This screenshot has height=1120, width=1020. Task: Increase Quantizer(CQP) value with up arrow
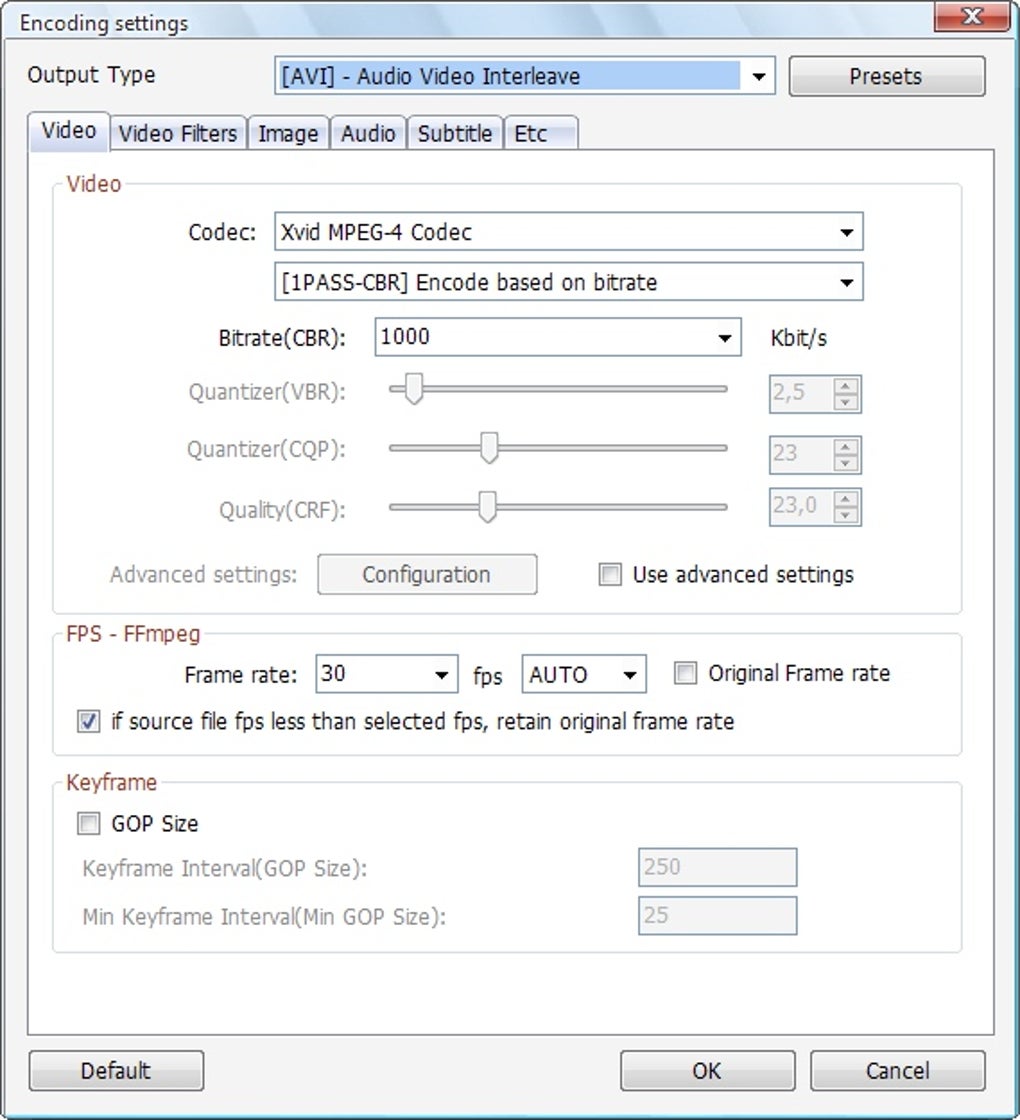pos(846,447)
